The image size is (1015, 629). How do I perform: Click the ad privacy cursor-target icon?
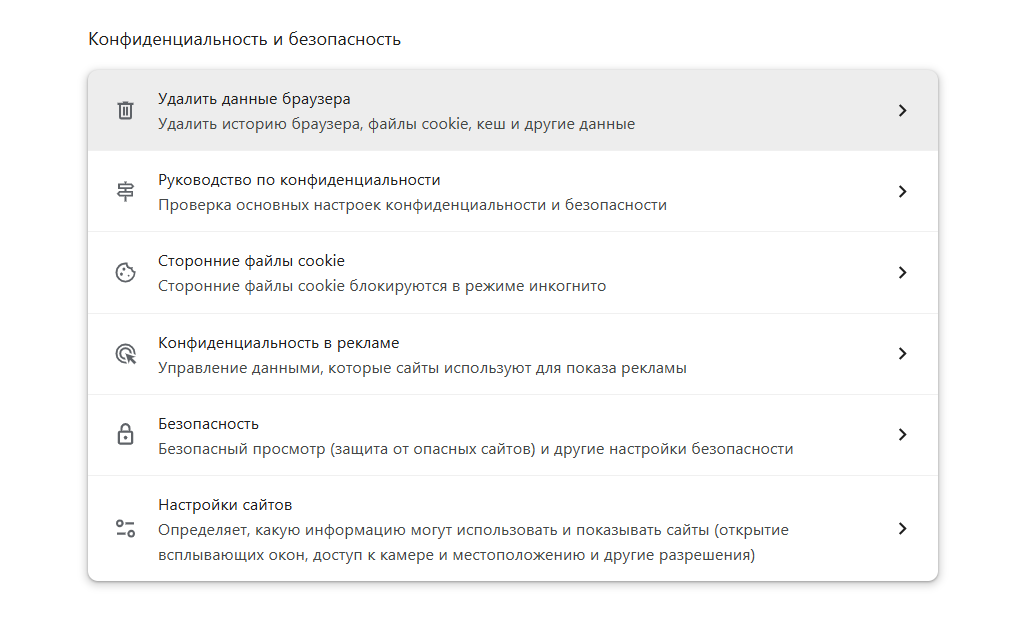[x=125, y=353]
